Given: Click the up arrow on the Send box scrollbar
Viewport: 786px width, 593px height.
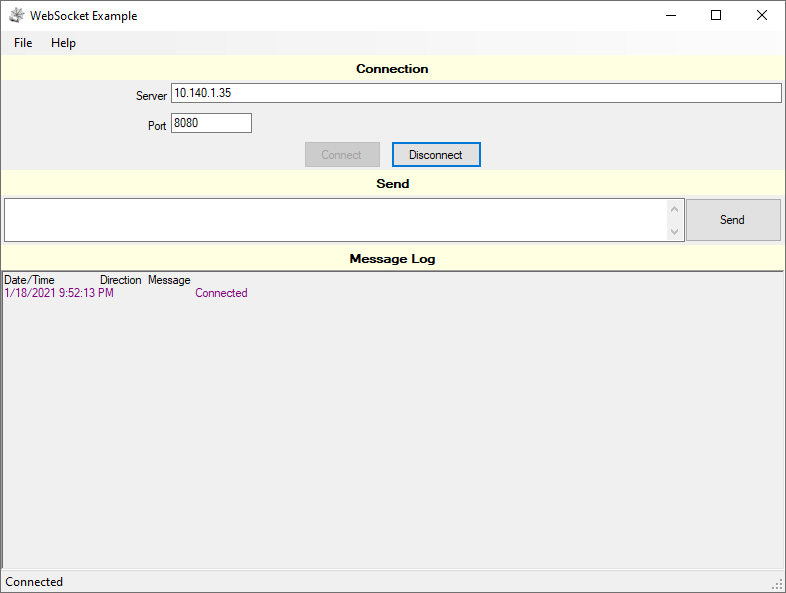Looking at the screenshot, I should pos(675,209).
